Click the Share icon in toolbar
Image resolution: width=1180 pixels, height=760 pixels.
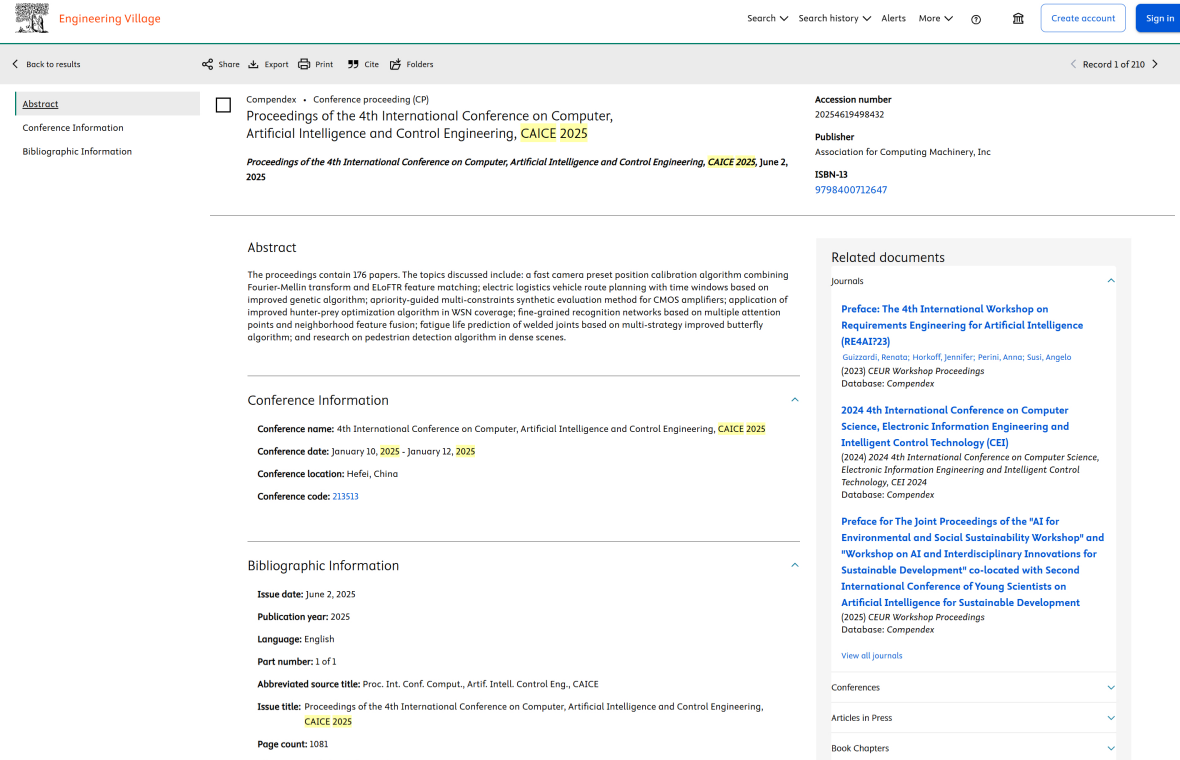click(208, 64)
